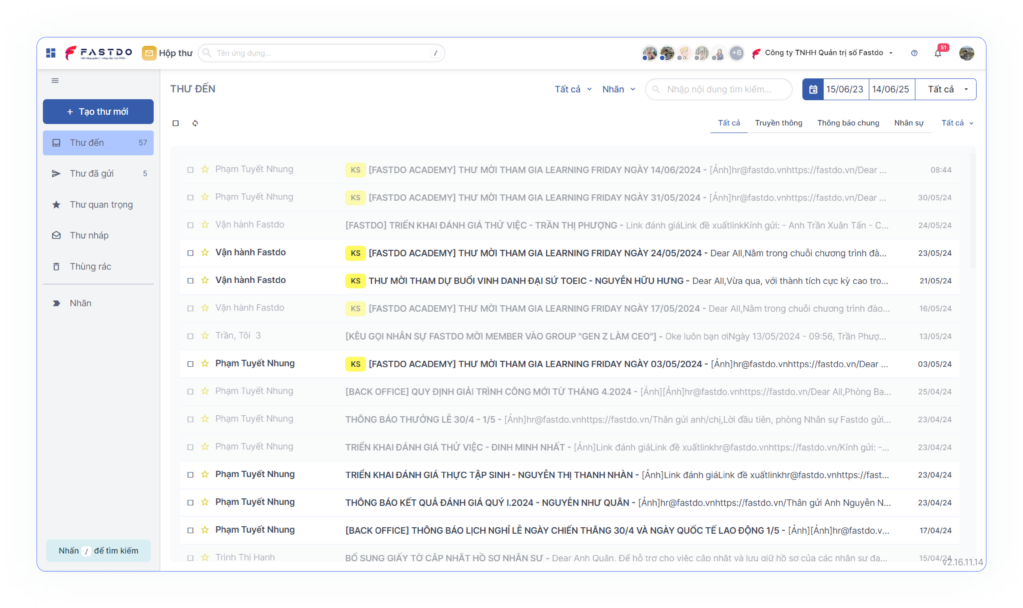Star the first Phạm Tuyết Nhung email
The width and height of the screenshot is (1023, 608).
pos(205,170)
